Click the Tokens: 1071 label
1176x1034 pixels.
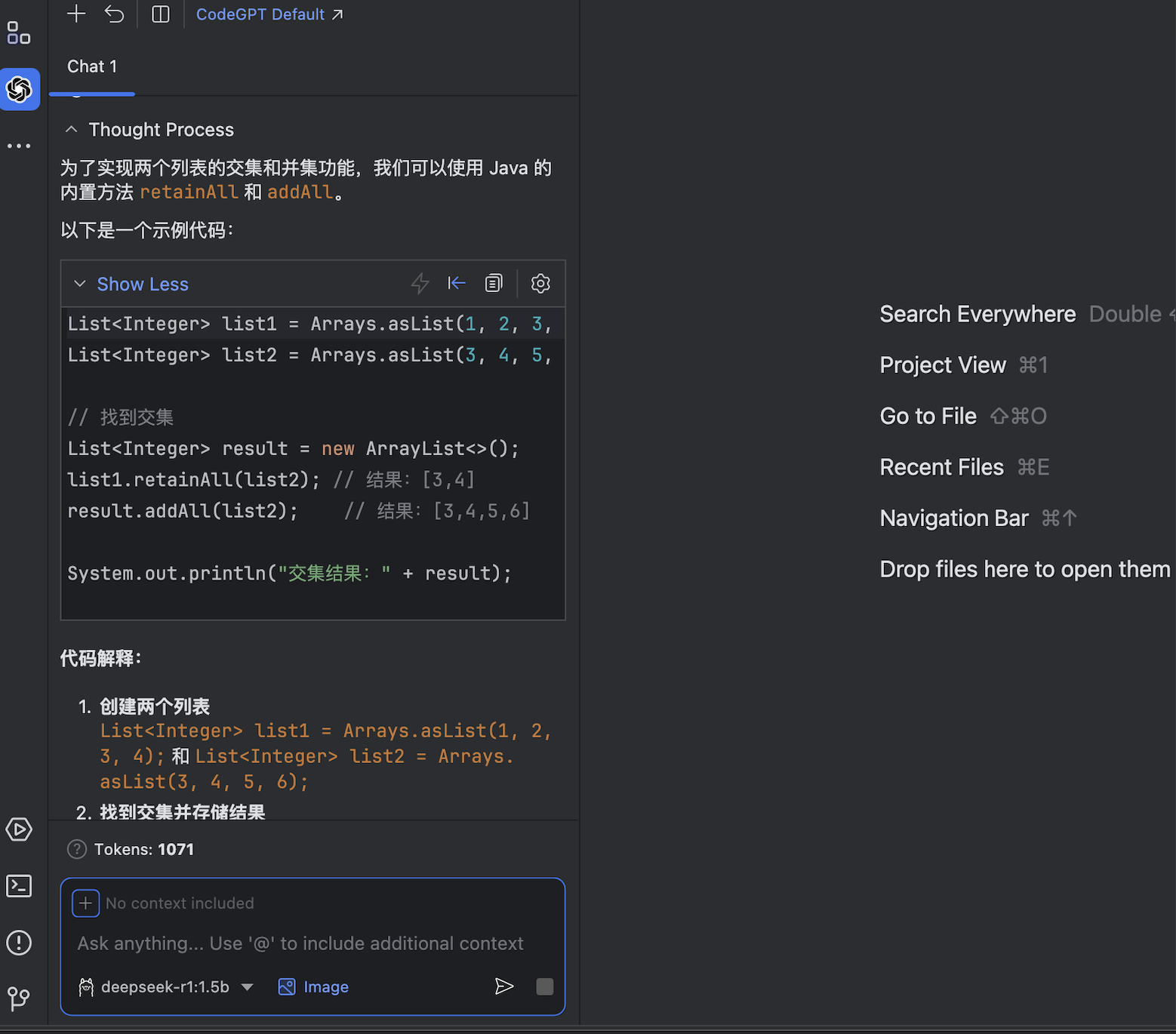tap(144, 849)
